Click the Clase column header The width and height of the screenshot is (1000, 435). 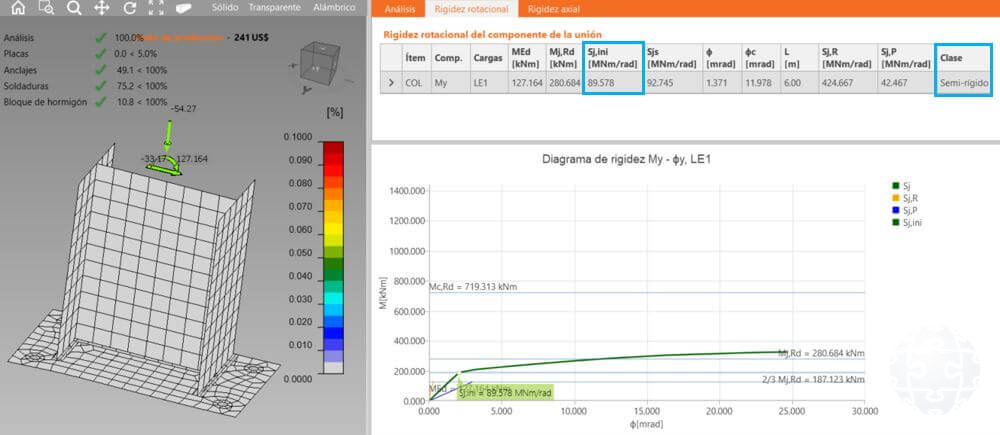pos(961,58)
